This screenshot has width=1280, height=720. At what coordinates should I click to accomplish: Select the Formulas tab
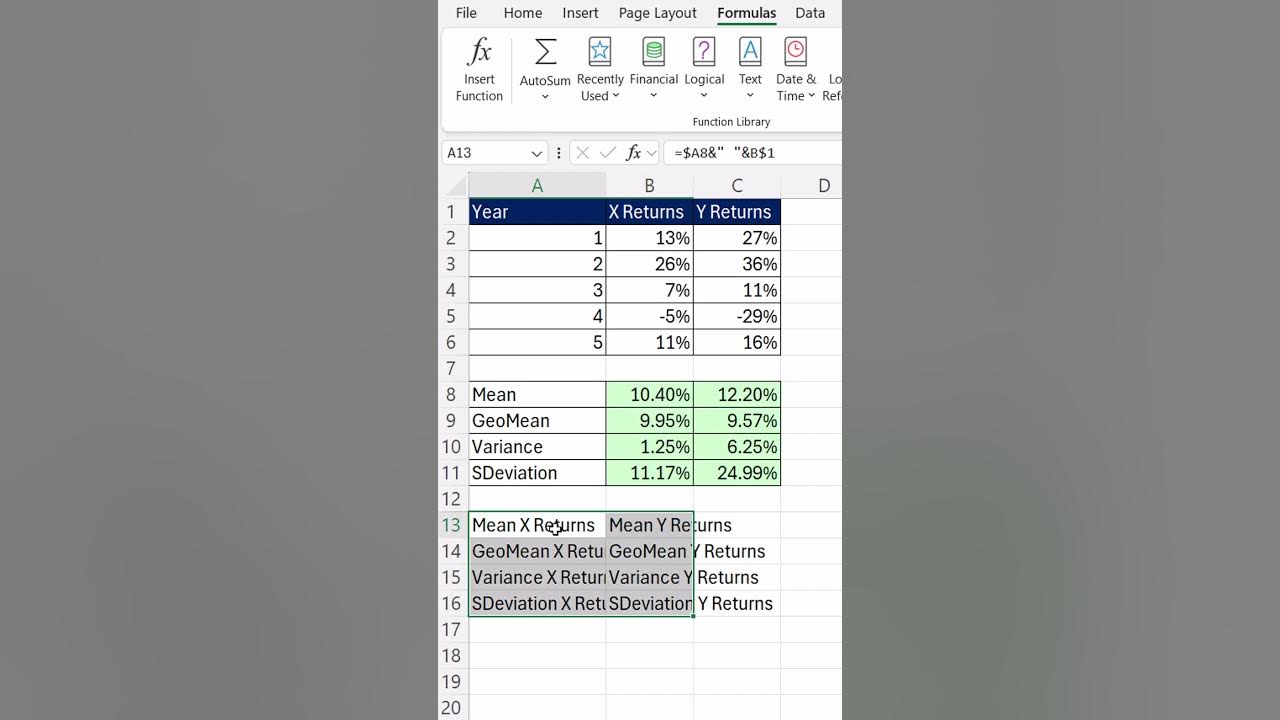tap(746, 13)
